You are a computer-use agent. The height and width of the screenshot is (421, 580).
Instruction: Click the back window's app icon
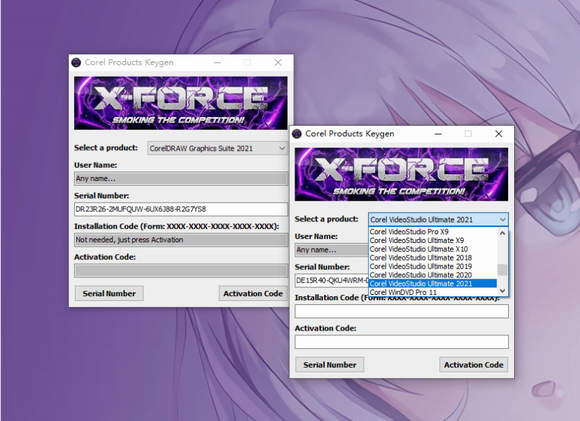76,63
